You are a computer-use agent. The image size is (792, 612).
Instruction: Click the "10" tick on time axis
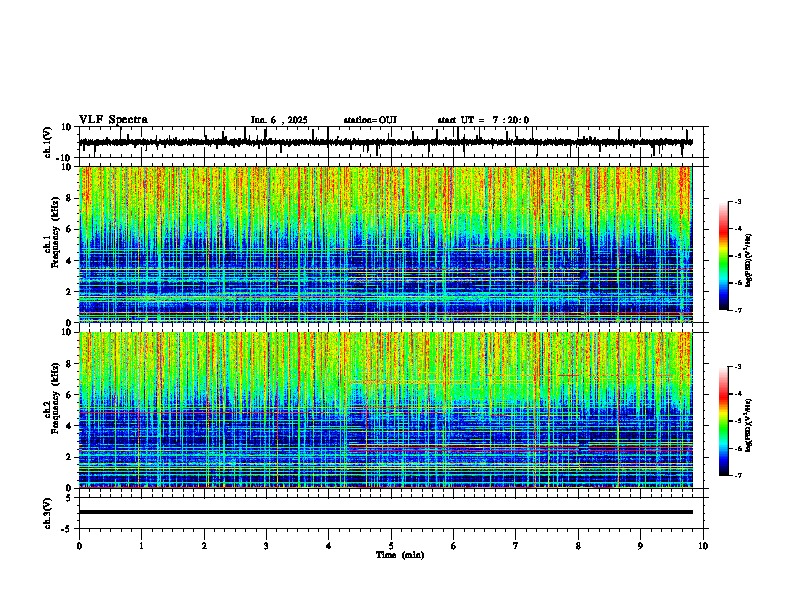click(703, 546)
